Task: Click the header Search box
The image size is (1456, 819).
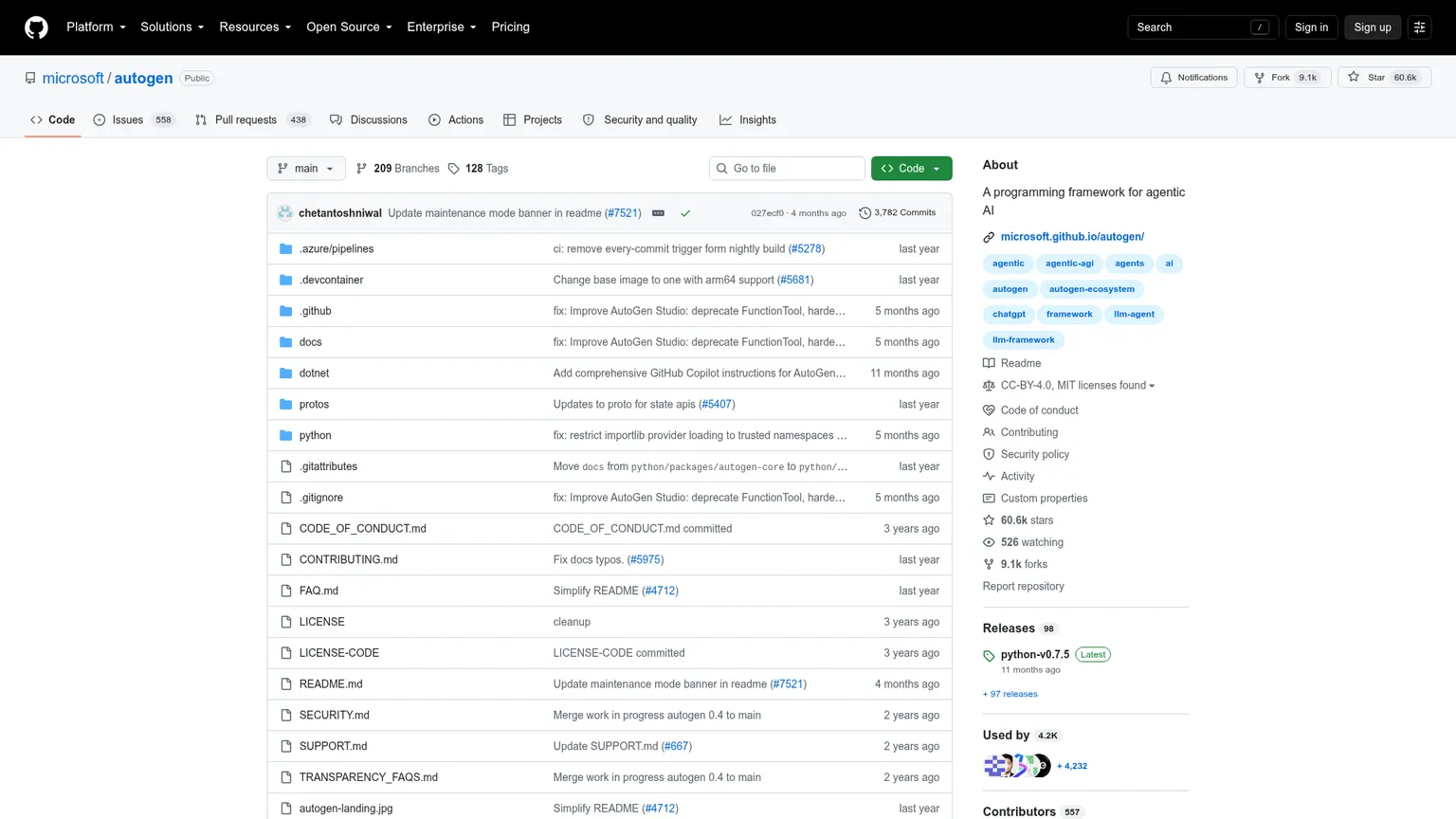Action: [x=1203, y=27]
